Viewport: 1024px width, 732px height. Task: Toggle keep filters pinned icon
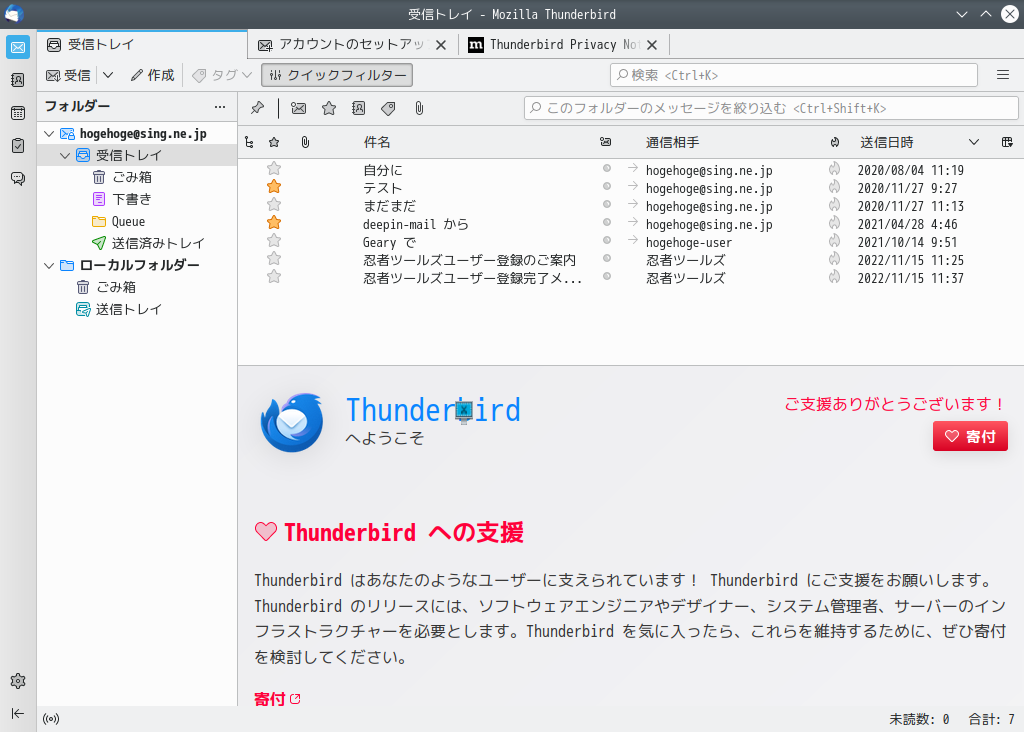point(257,108)
